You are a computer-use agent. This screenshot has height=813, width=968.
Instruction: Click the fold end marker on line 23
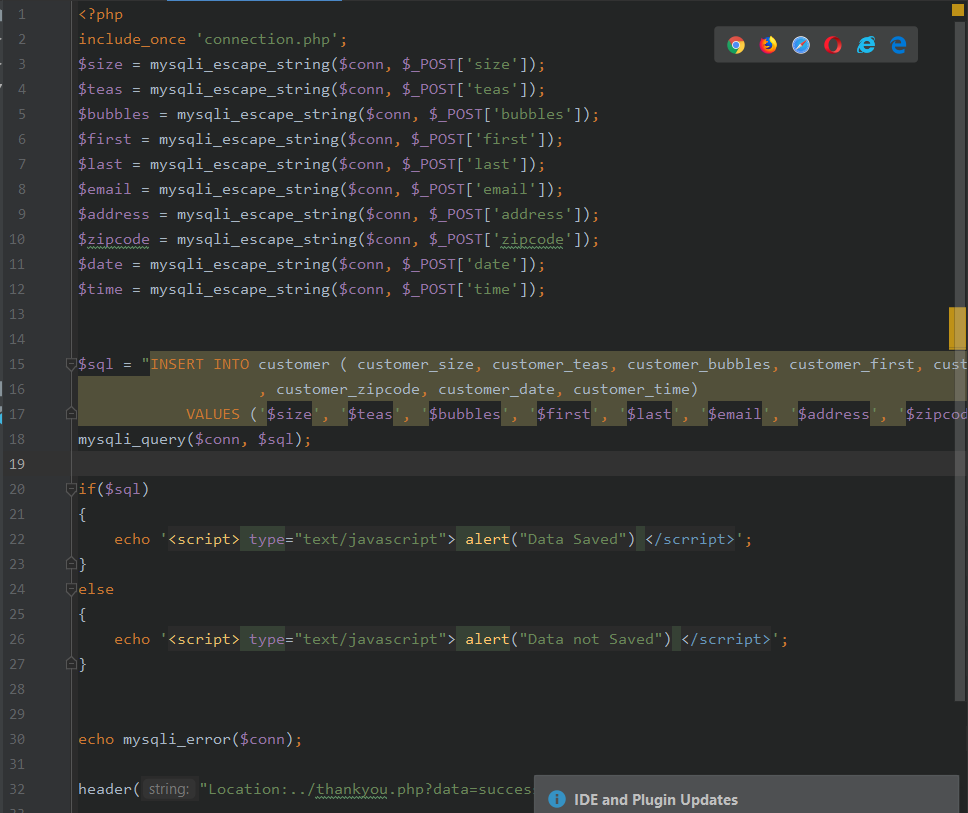[x=71, y=564]
